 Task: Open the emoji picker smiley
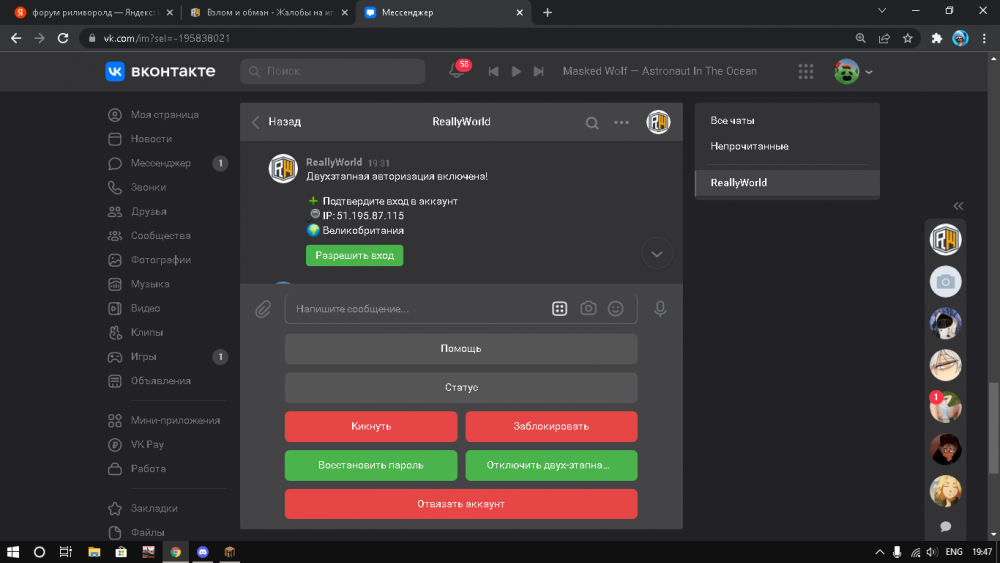tap(615, 309)
